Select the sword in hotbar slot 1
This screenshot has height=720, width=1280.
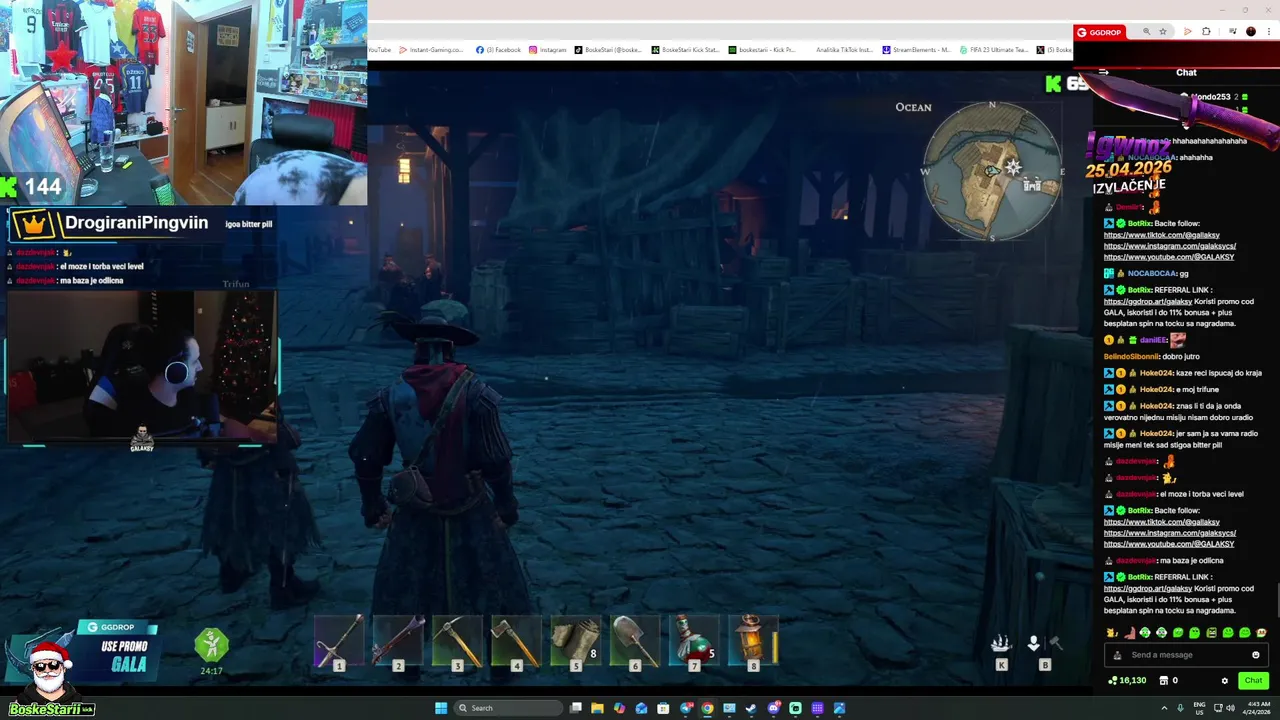339,642
